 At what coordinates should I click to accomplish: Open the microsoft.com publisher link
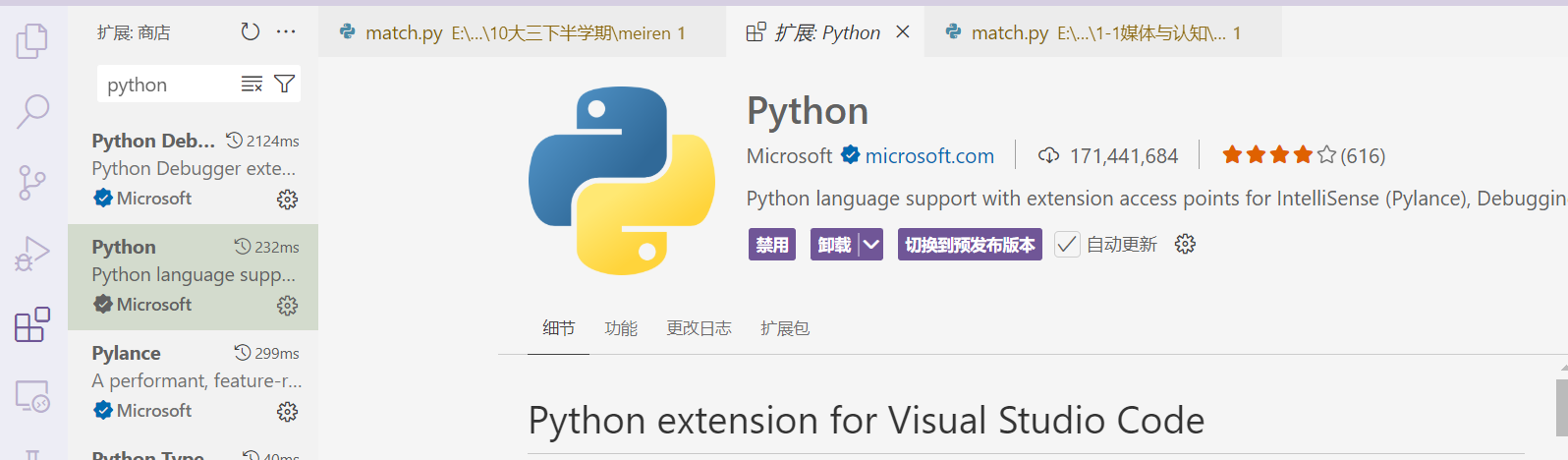[x=929, y=155]
